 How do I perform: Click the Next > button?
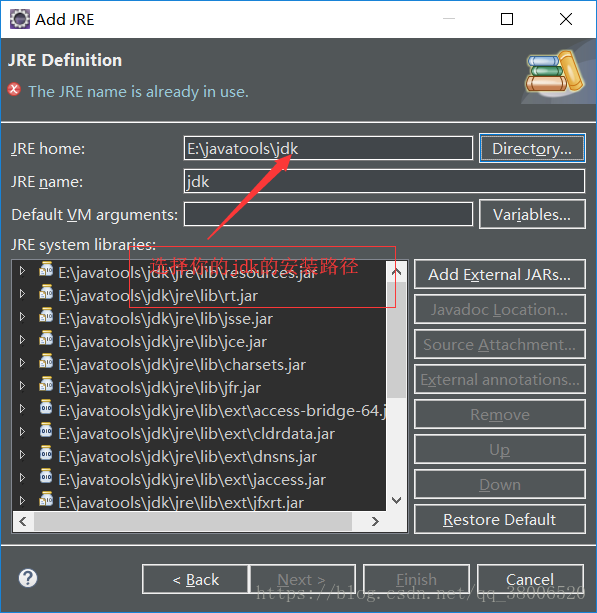coord(303,579)
